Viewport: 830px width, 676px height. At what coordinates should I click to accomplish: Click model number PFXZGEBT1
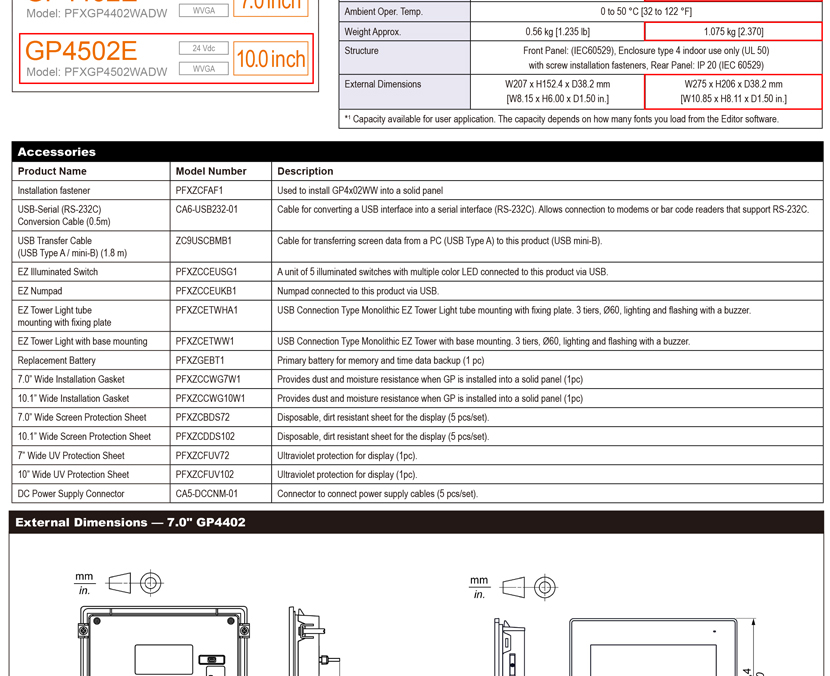[x=200, y=360]
